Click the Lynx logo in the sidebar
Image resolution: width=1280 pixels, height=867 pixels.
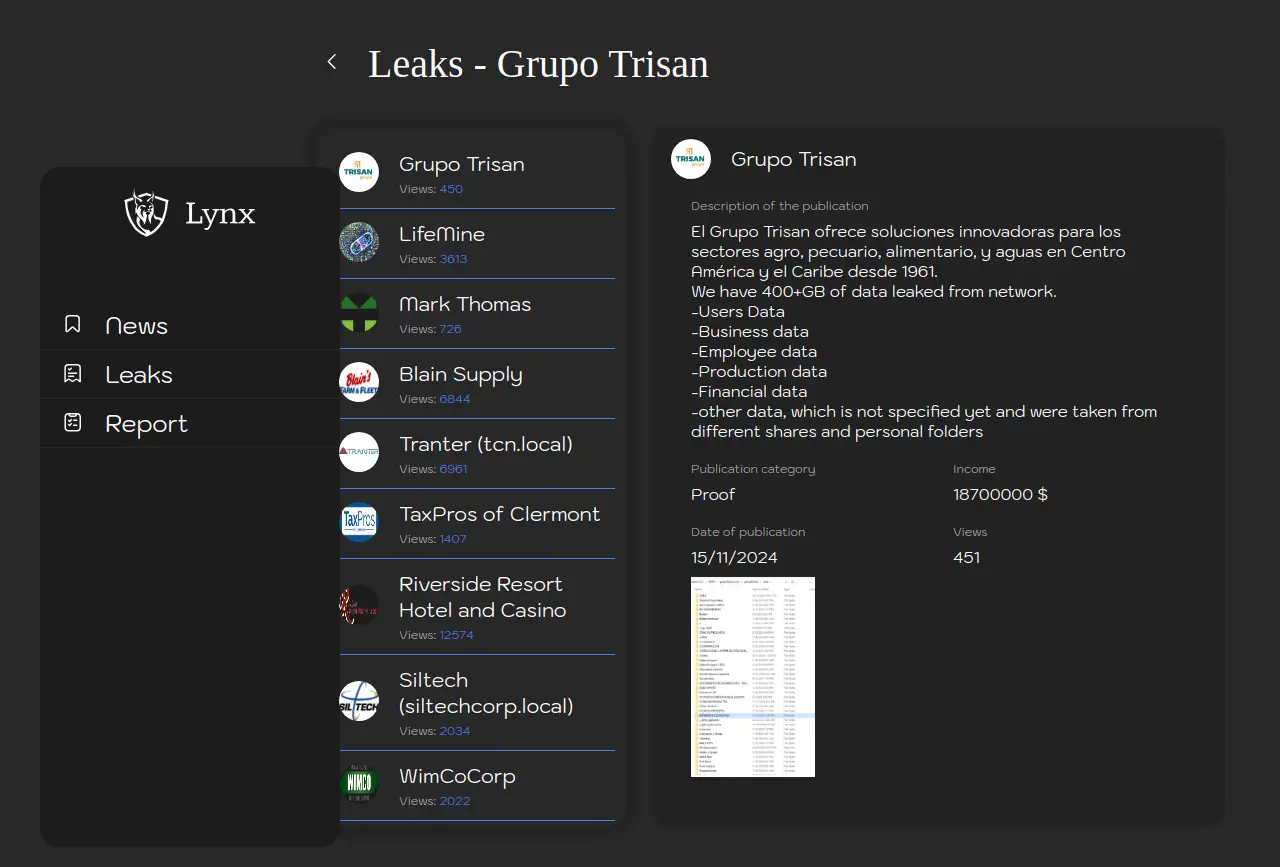[146, 213]
